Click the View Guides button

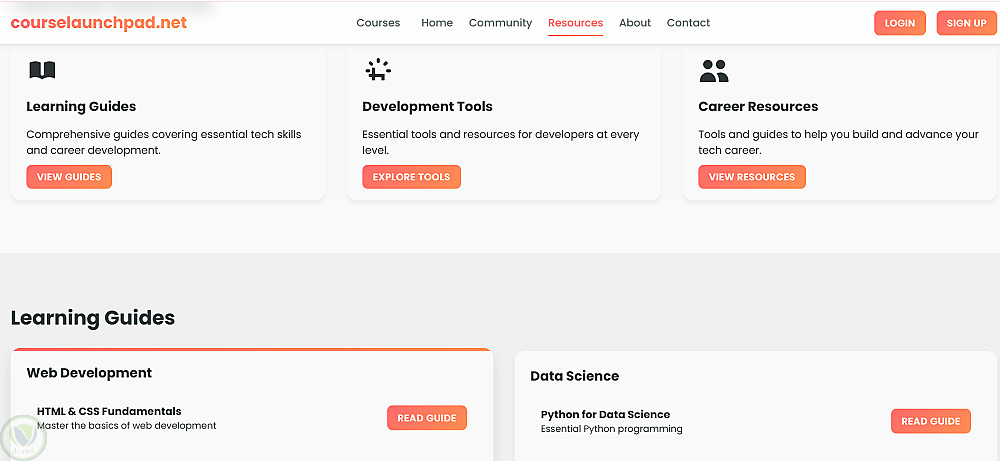tap(69, 177)
